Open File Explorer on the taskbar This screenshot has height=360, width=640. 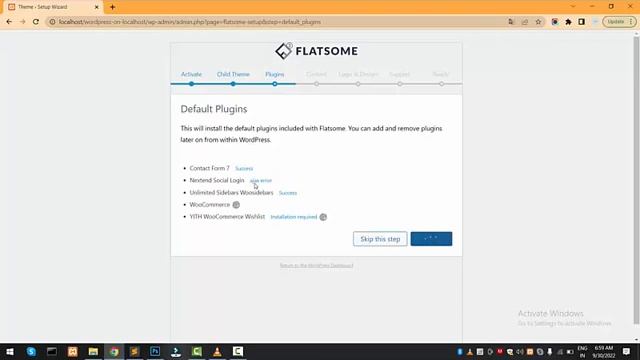point(93,351)
